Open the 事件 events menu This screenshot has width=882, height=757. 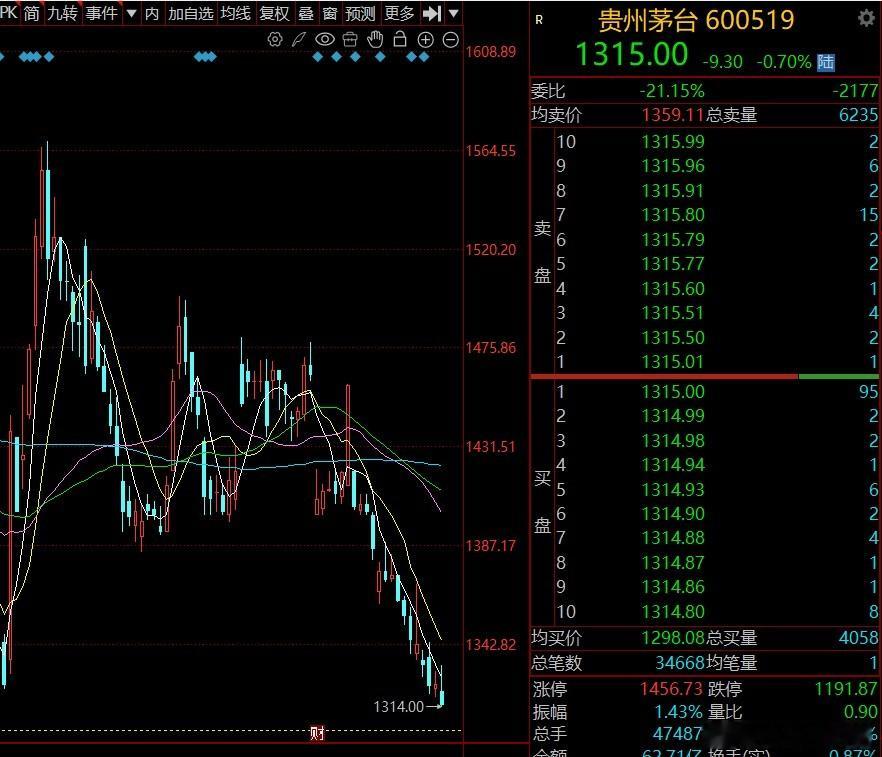point(101,13)
